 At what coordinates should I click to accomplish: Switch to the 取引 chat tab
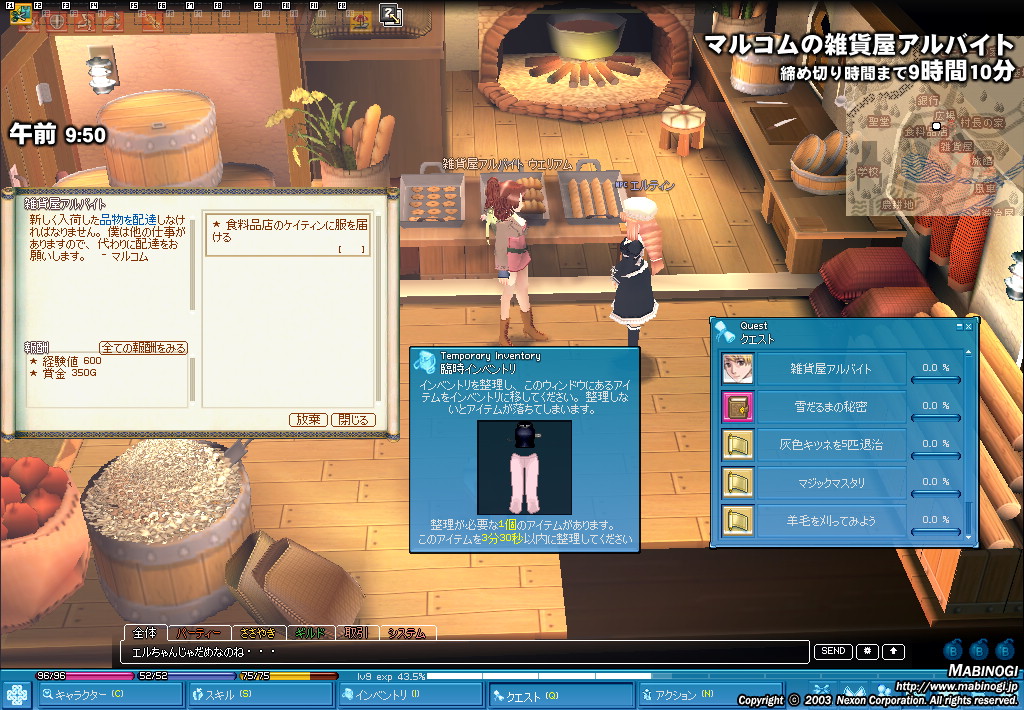point(357,633)
